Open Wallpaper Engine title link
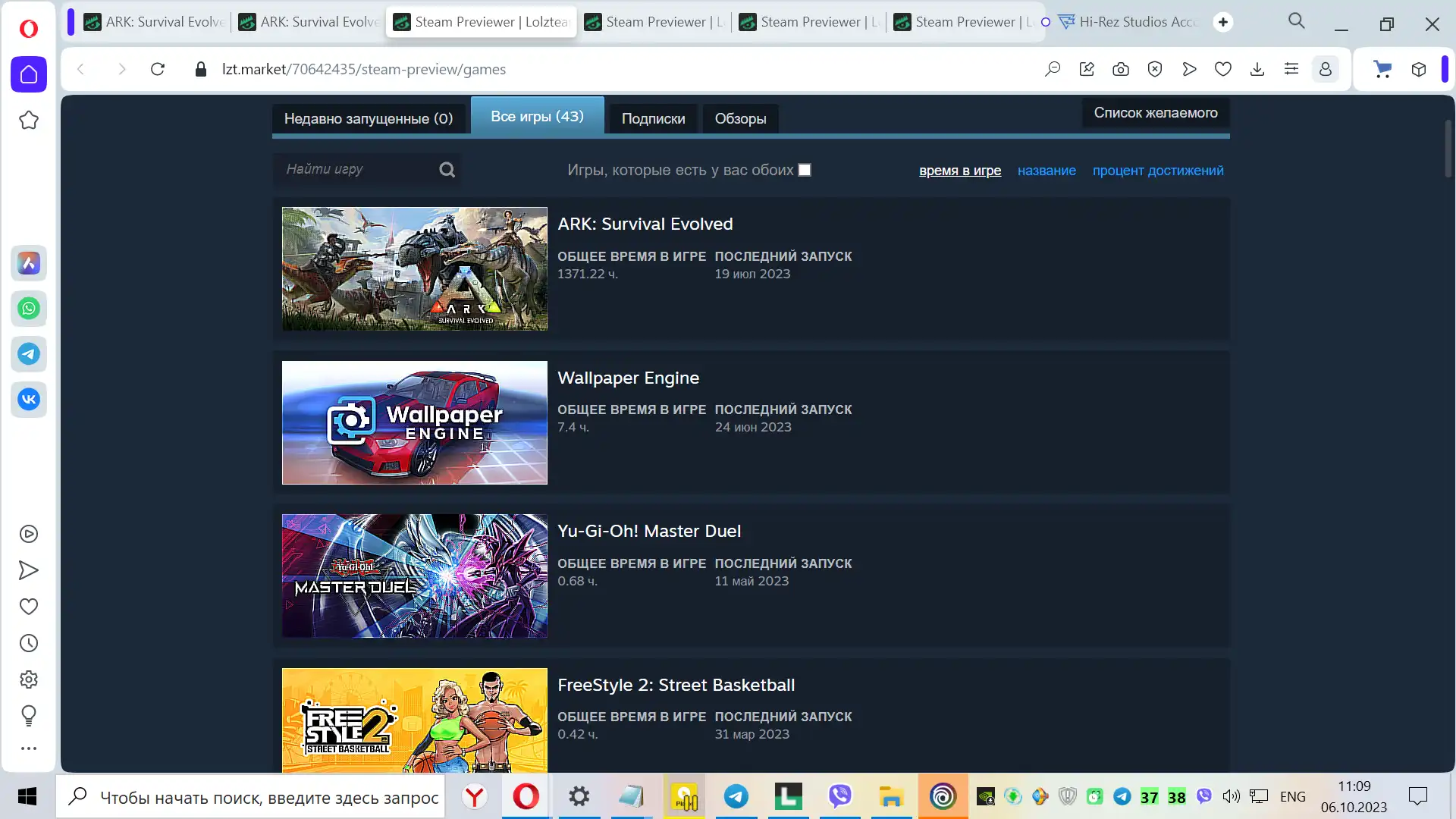This screenshot has width=1456, height=819. point(629,378)
